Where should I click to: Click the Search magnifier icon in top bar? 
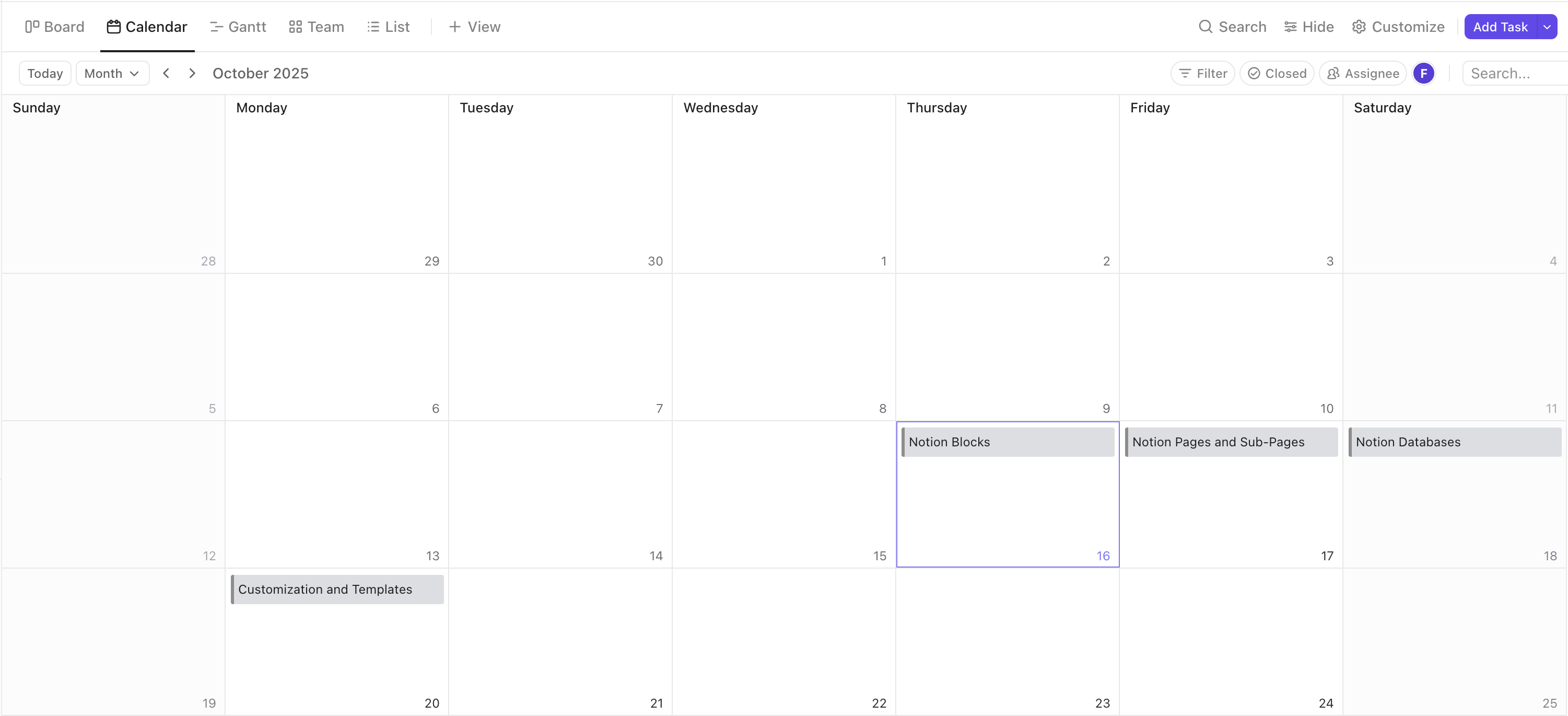(1205, 27)
